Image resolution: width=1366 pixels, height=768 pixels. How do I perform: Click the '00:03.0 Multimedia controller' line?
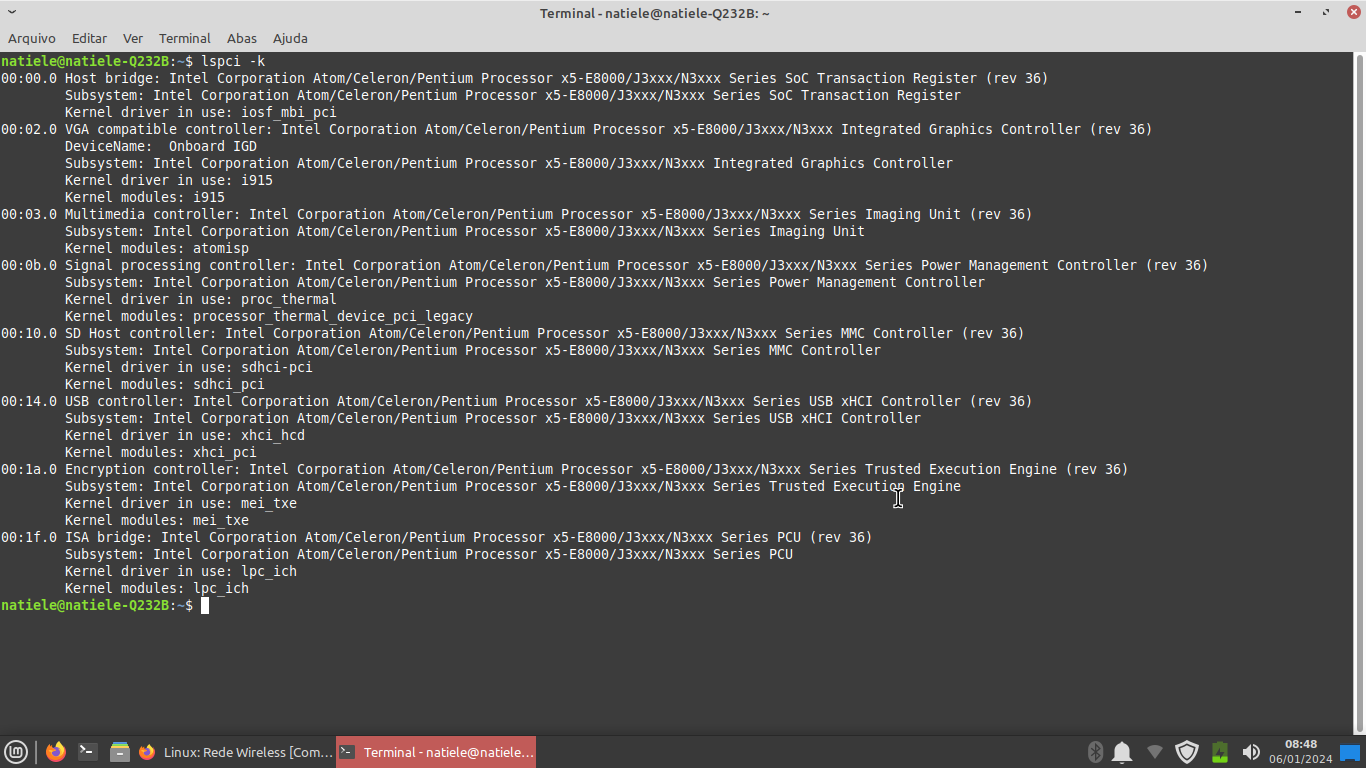(x=516, y=214)
